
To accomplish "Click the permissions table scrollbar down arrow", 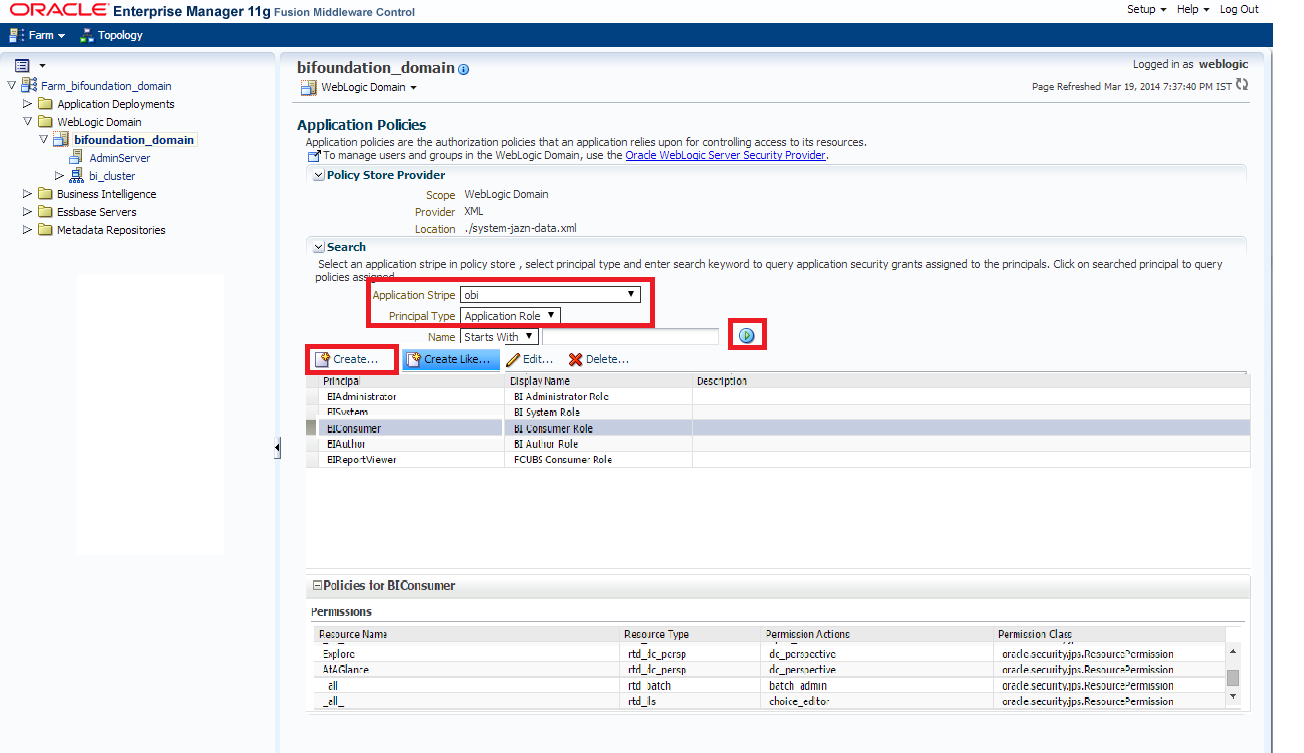I will coord(1233,695).
